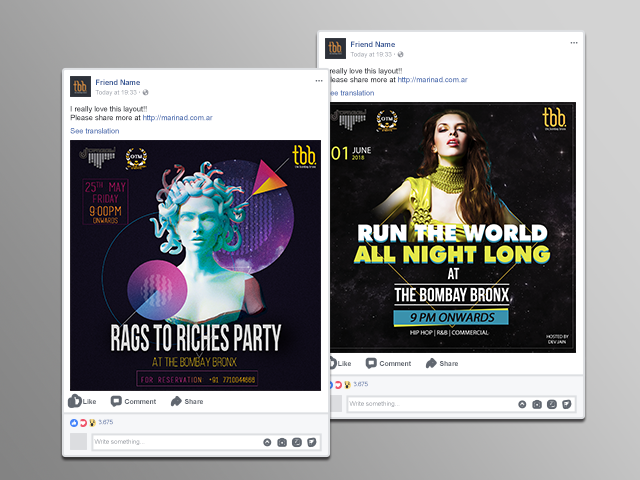640x480 pixels.
Task: Click Share on the Rags to Riches post
Action: [x=187, y=401]
